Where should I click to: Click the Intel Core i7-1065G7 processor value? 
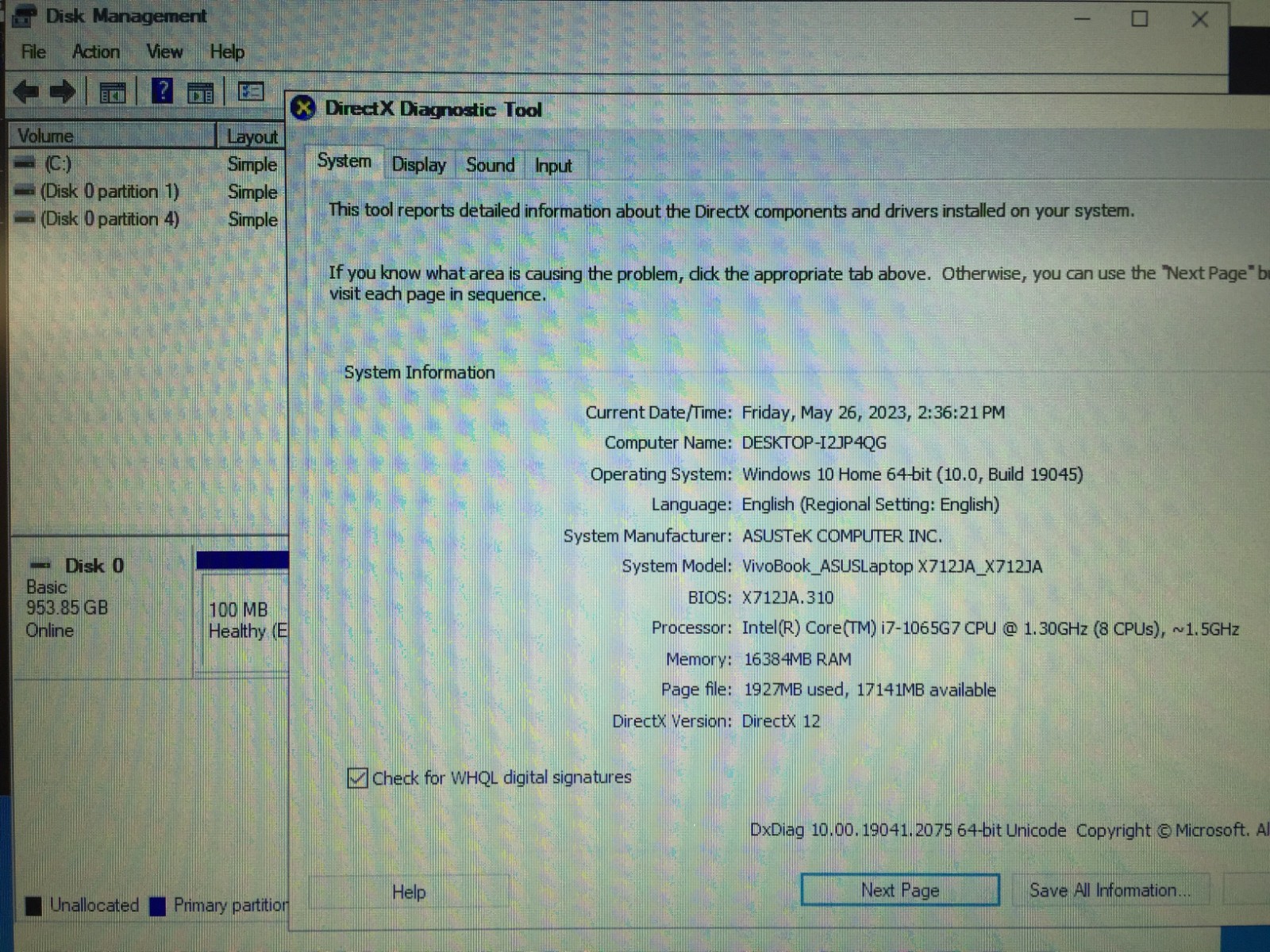(x=990, y=628)
